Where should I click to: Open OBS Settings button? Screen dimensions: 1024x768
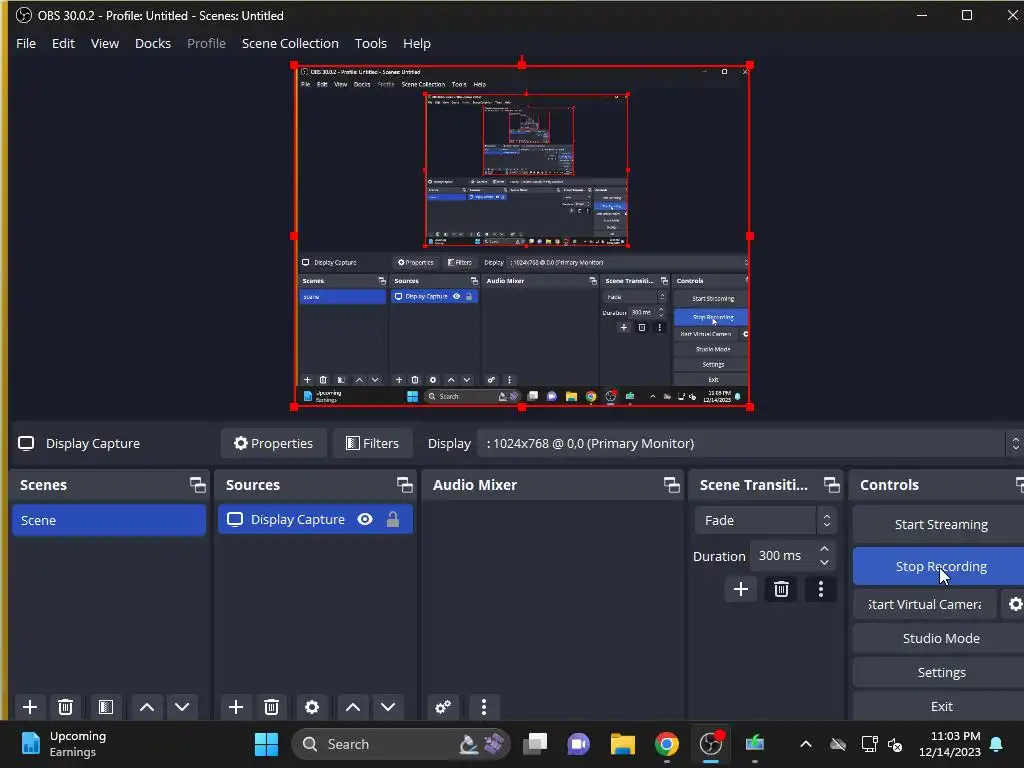[940, 672]
